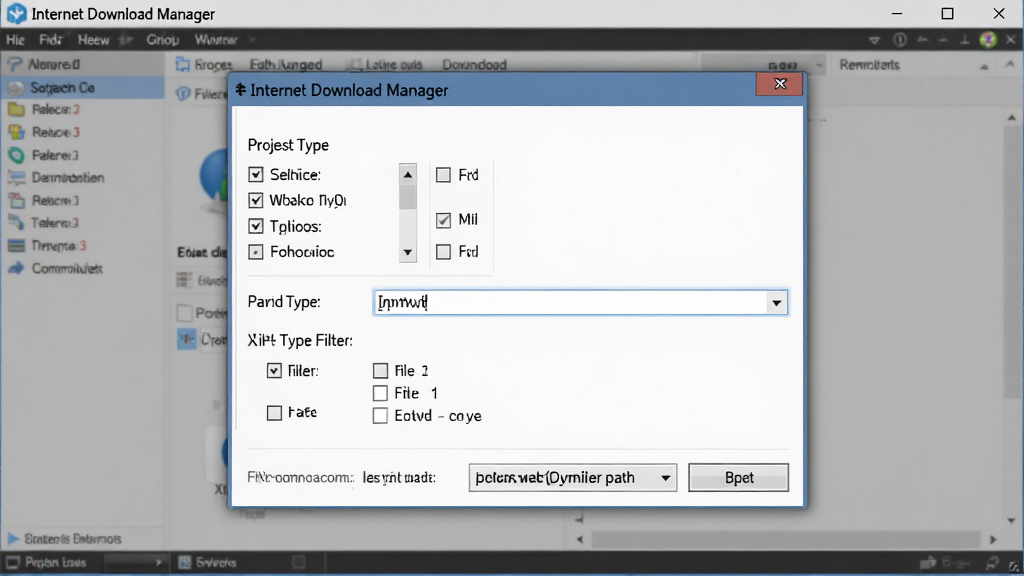Click the Project Type list scroll-down arrow
This screenshot has width=1024, height=576.
408,252
